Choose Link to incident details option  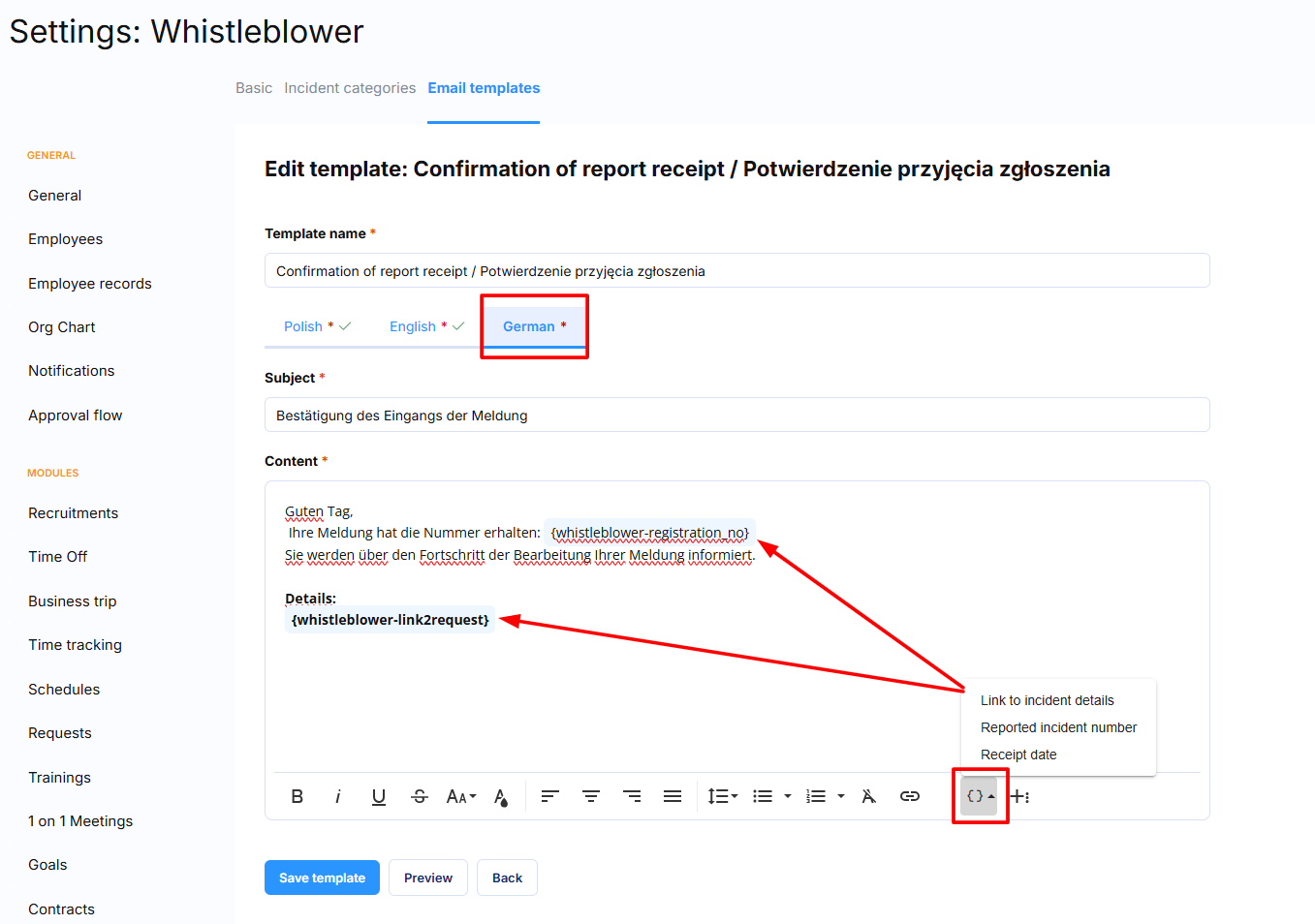[x=1047, y=700]
